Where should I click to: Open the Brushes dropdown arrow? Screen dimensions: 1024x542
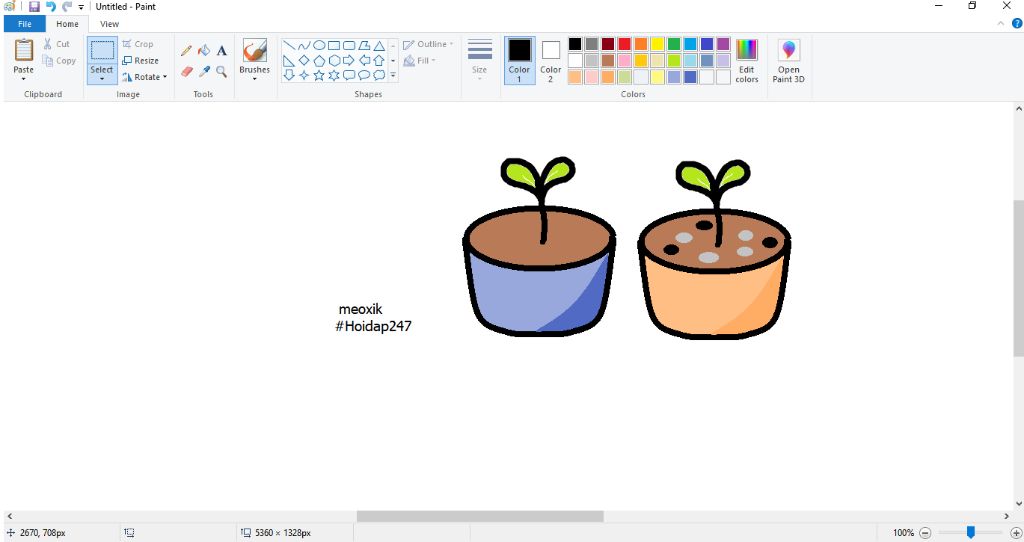pos(255,79)
